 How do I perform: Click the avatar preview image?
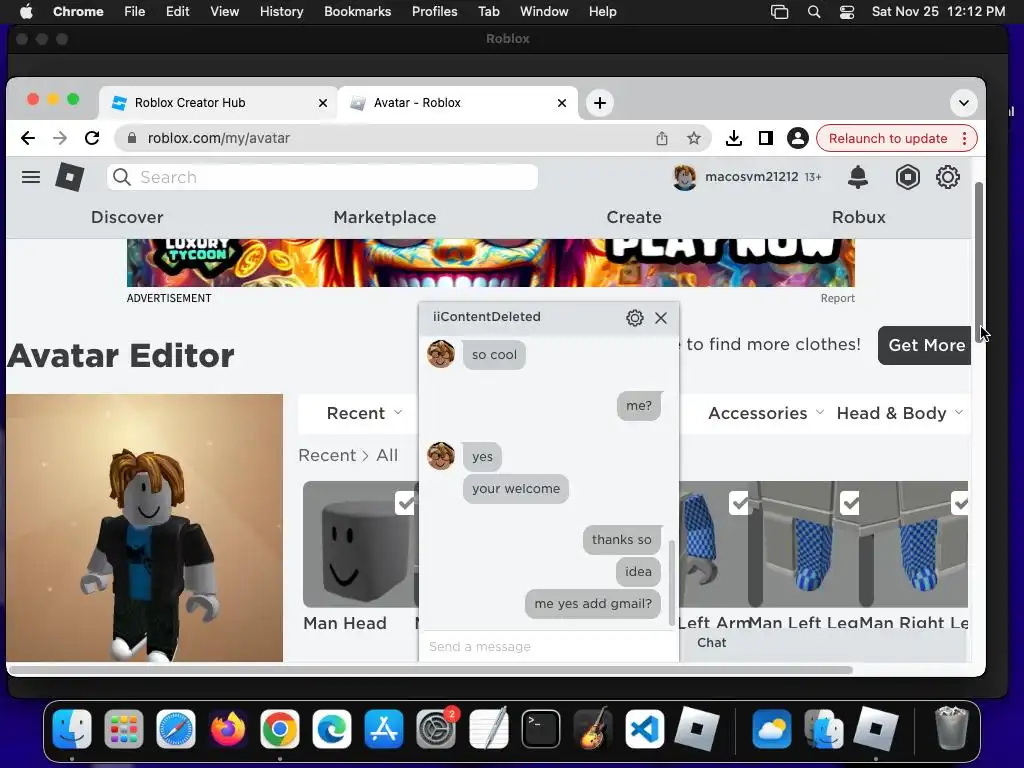pos(144,528)
